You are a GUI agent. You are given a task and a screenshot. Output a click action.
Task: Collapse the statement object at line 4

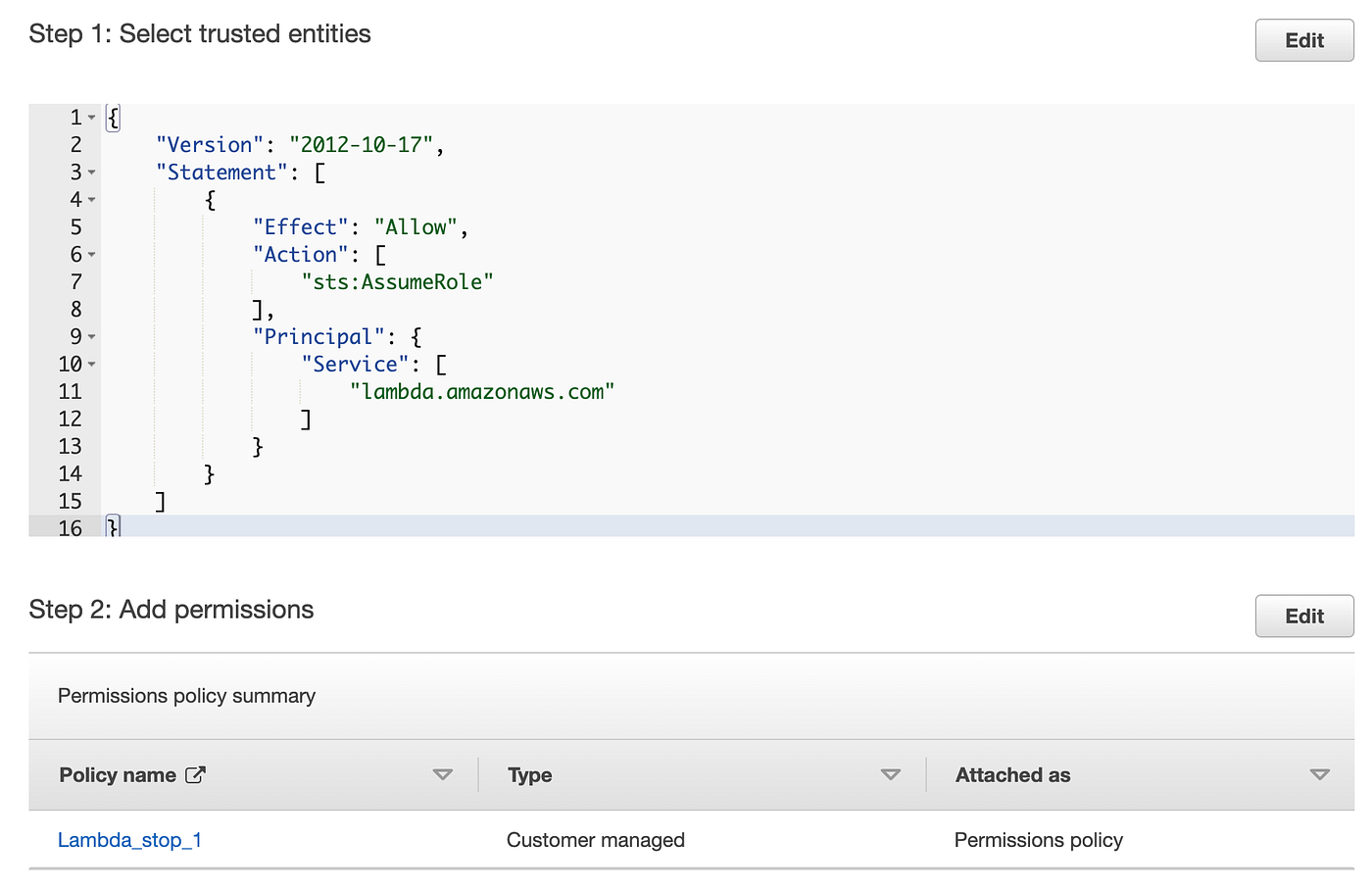tap(92, 200)
